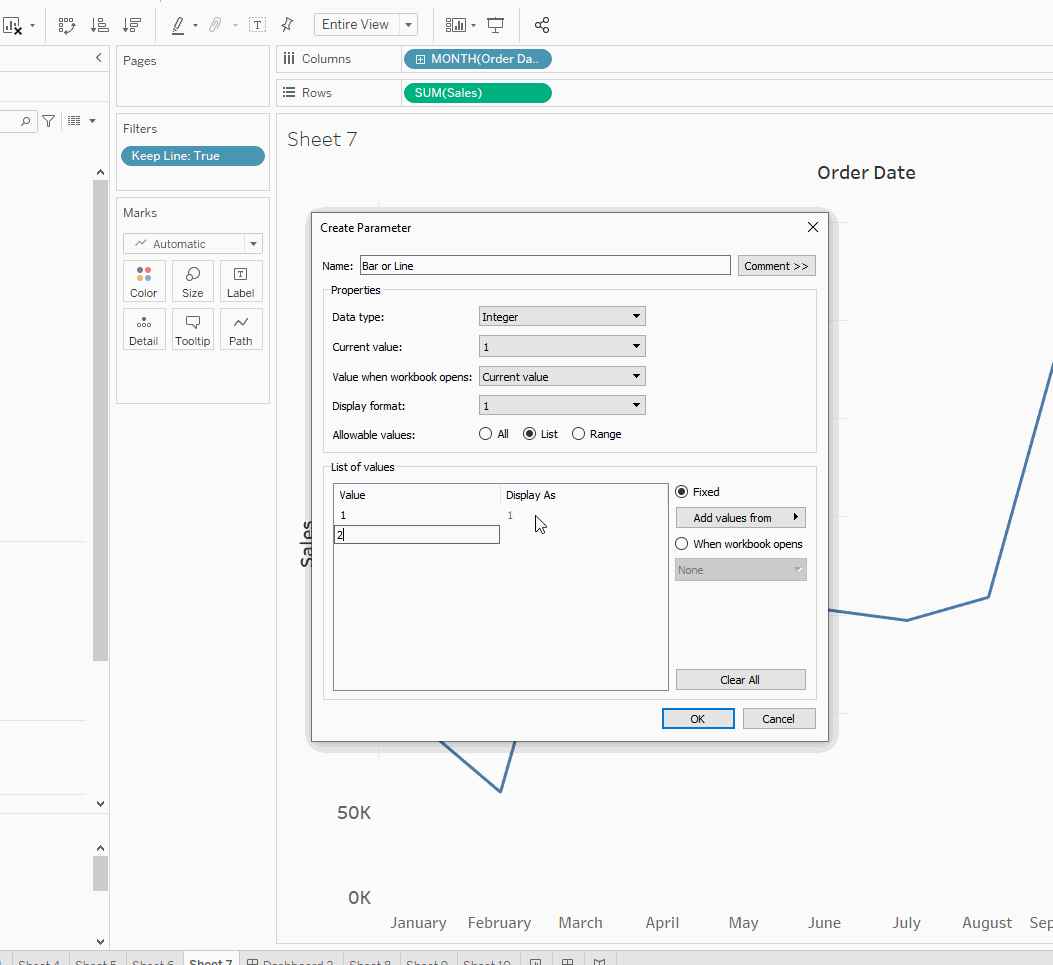
Task: Click the parameter Name input field
Action: coord(545,266)
